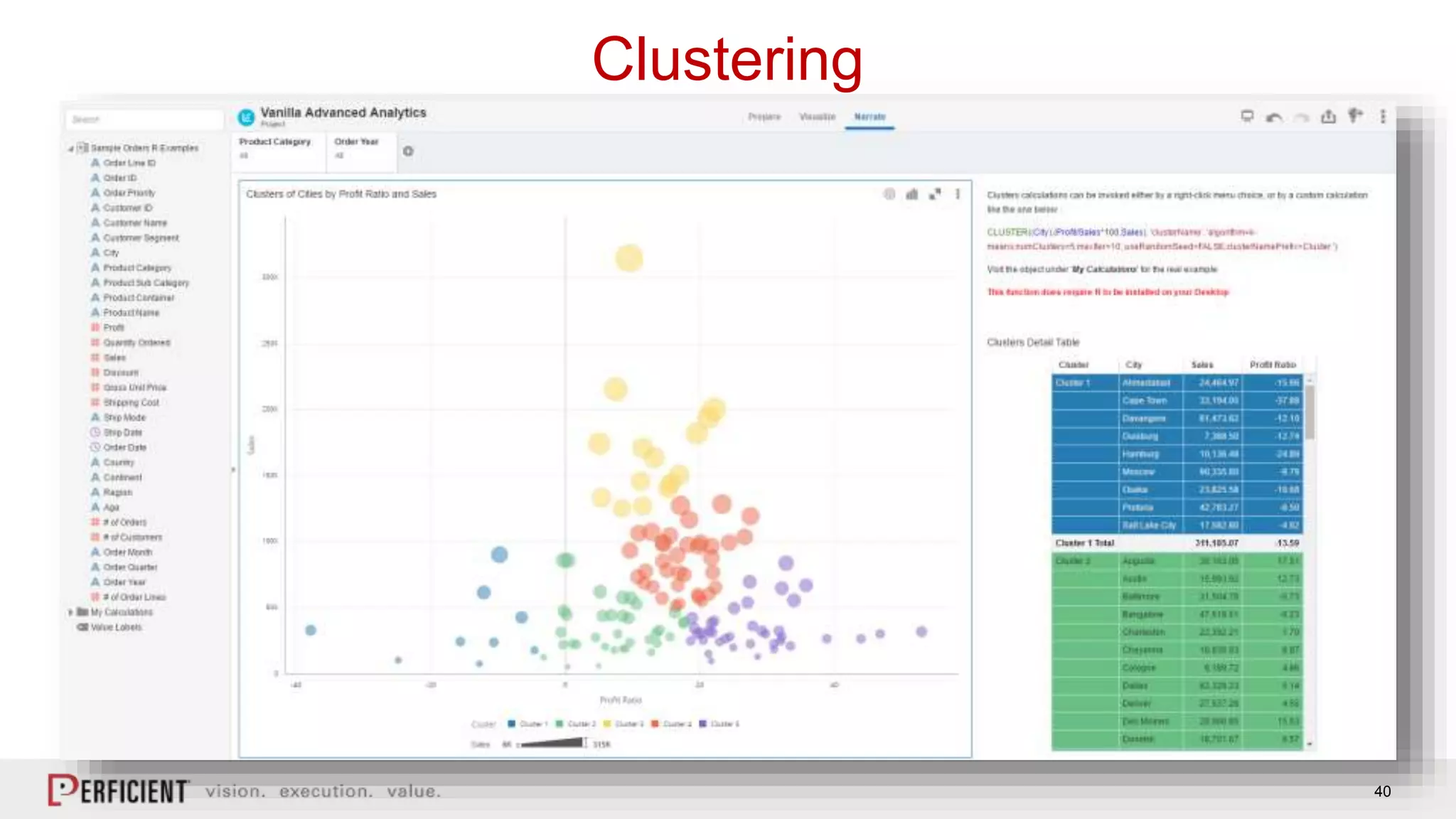This screenshot has height=819, width=1456.
Task: Maximize the cluster chart with the expand icon
Action: pos(935,194)
